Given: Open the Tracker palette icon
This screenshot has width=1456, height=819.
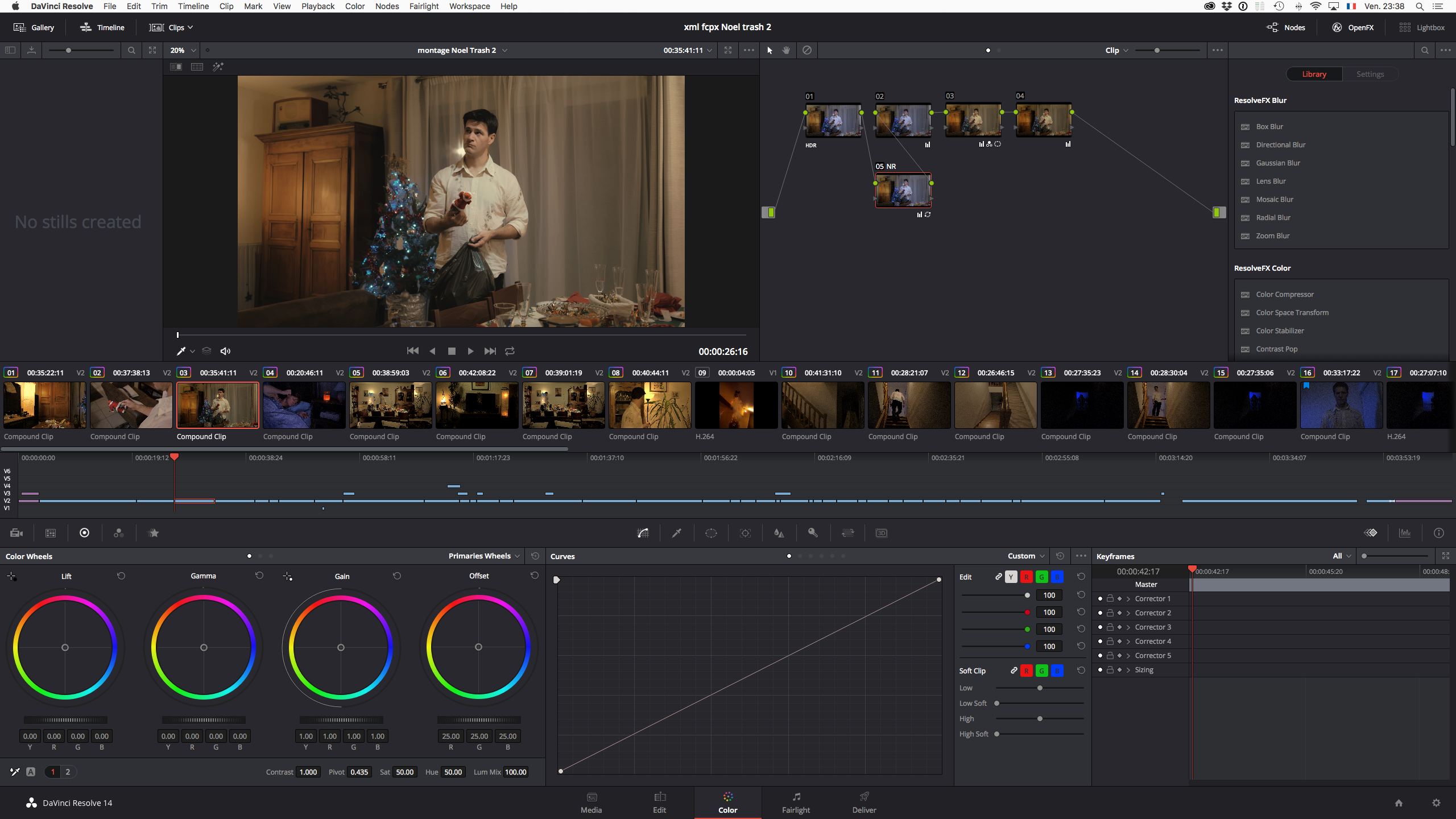Looking at the screenshot, I should pos(745,533).
